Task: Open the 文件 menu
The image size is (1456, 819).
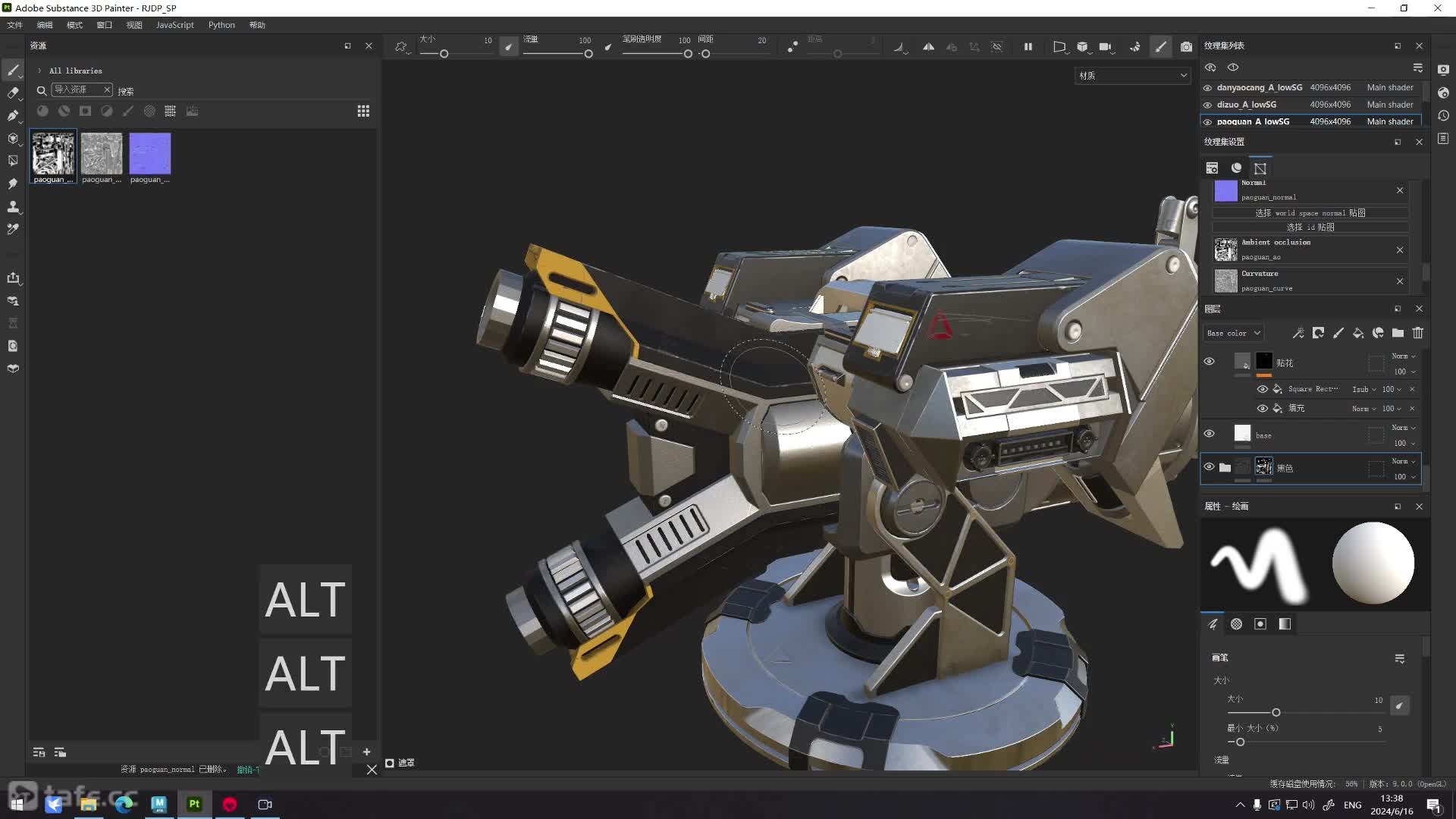Action: pos(15,25)
